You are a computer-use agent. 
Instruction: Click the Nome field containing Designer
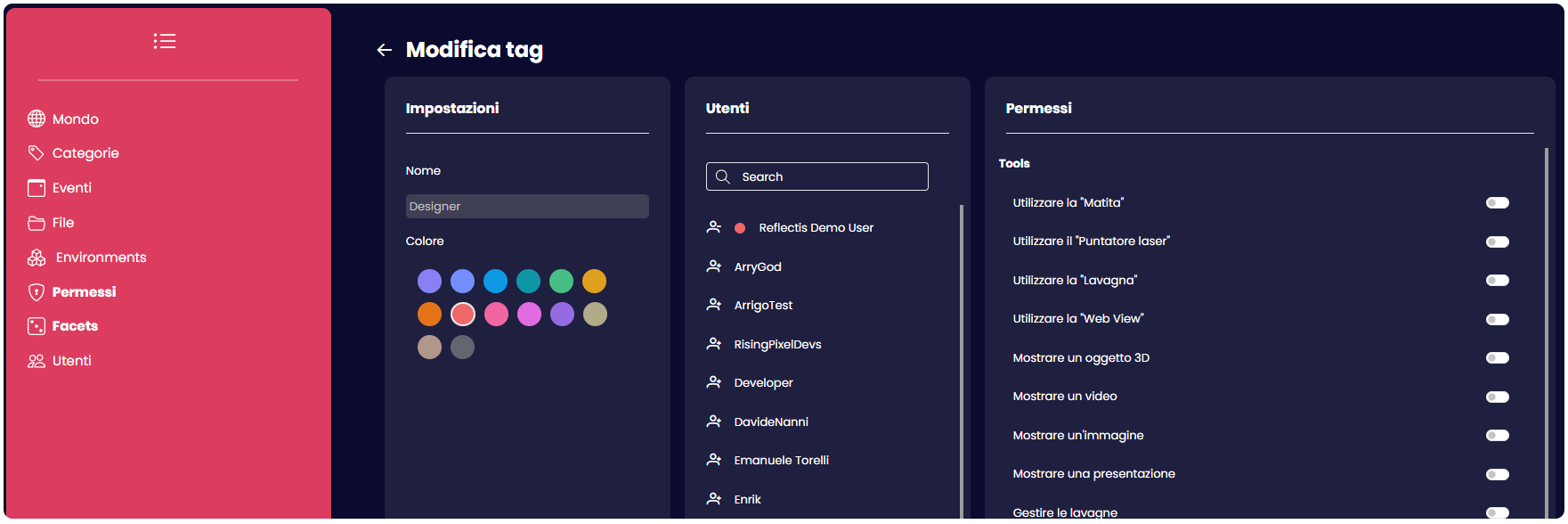(x=527, y=207)
